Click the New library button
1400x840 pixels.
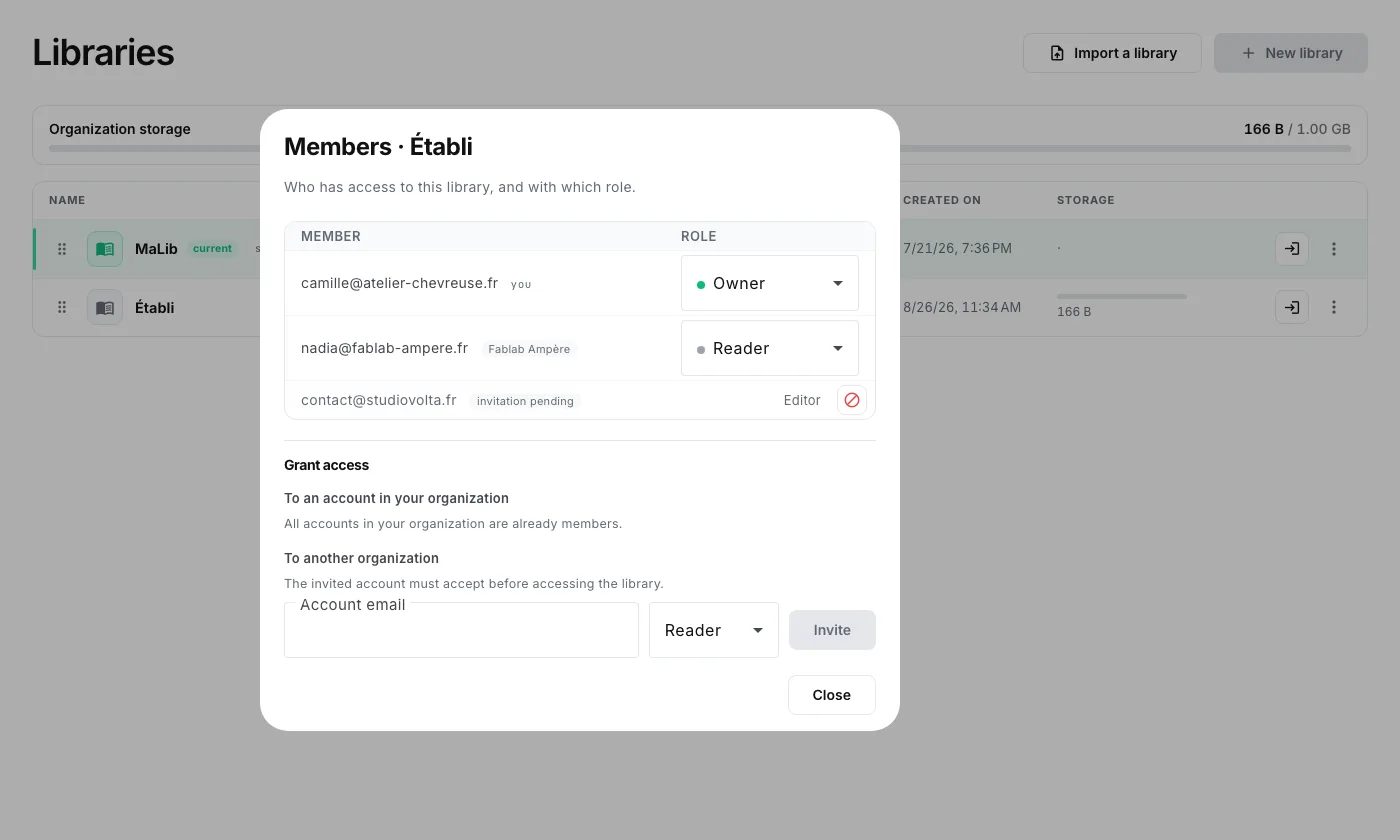1291,53
